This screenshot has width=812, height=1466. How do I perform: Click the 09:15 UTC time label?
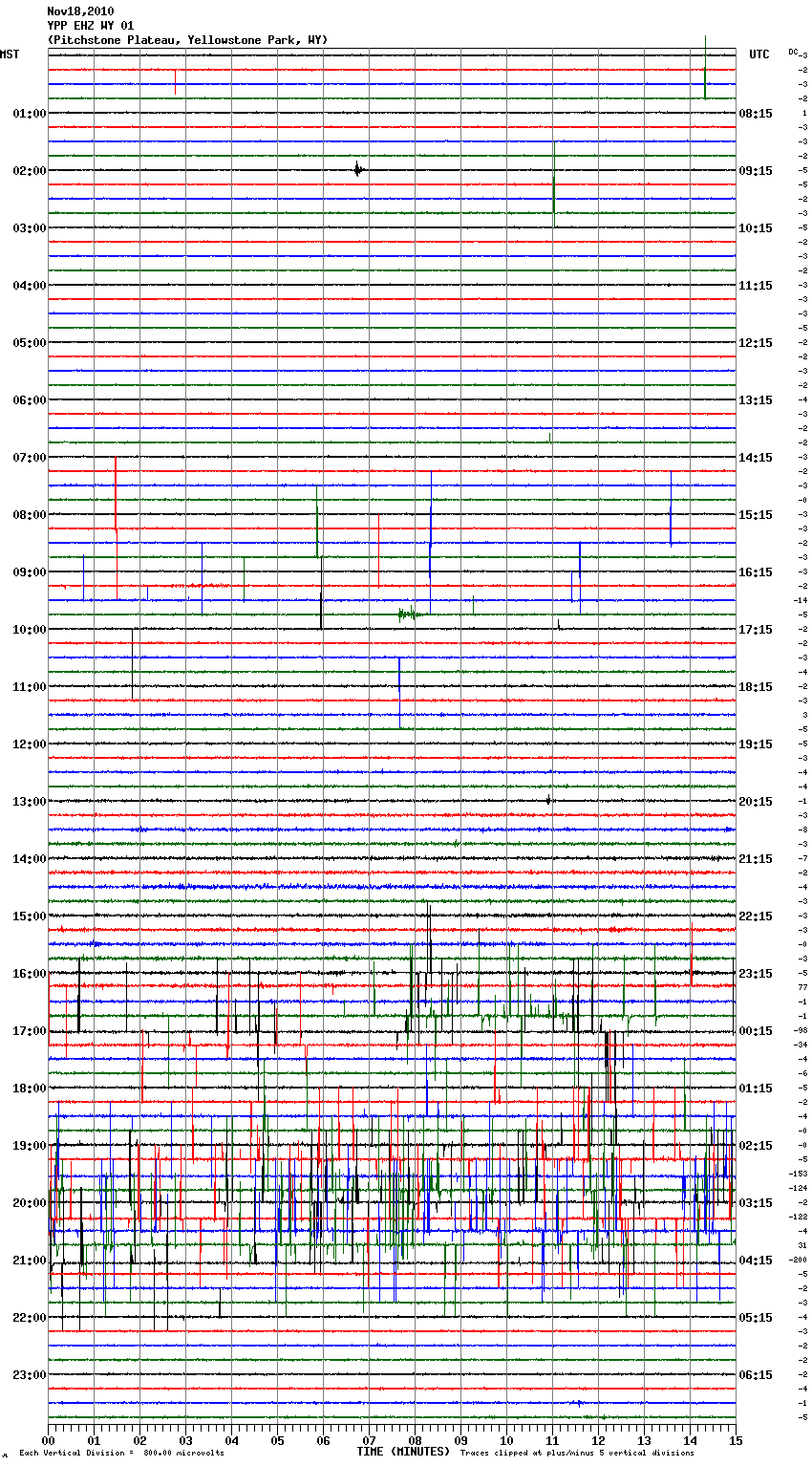pyautogui.click(x=756, y=171)
